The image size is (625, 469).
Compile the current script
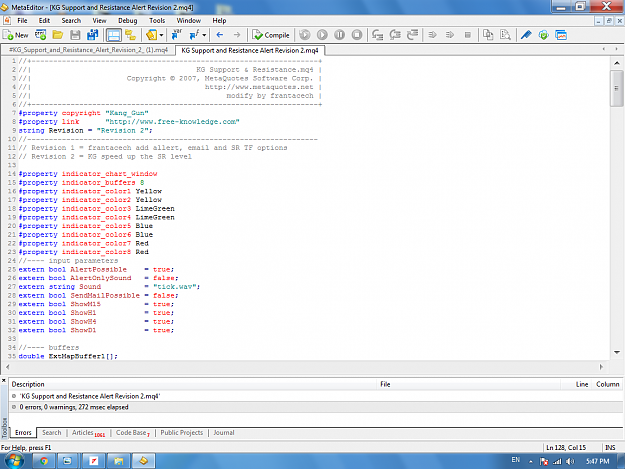[x=271, y=35]
